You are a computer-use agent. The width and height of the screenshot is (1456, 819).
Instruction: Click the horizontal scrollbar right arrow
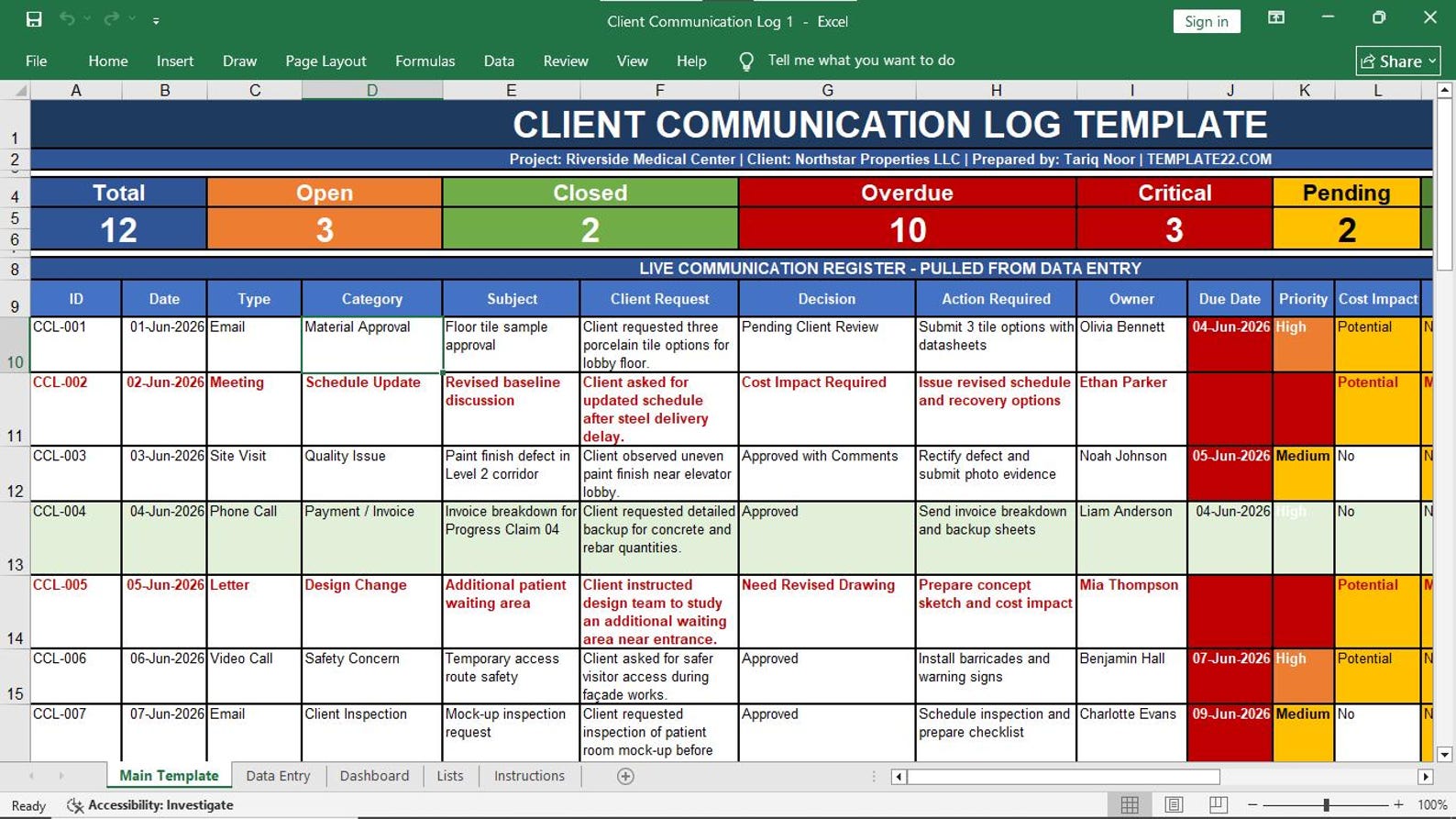tap(1425, 777)
